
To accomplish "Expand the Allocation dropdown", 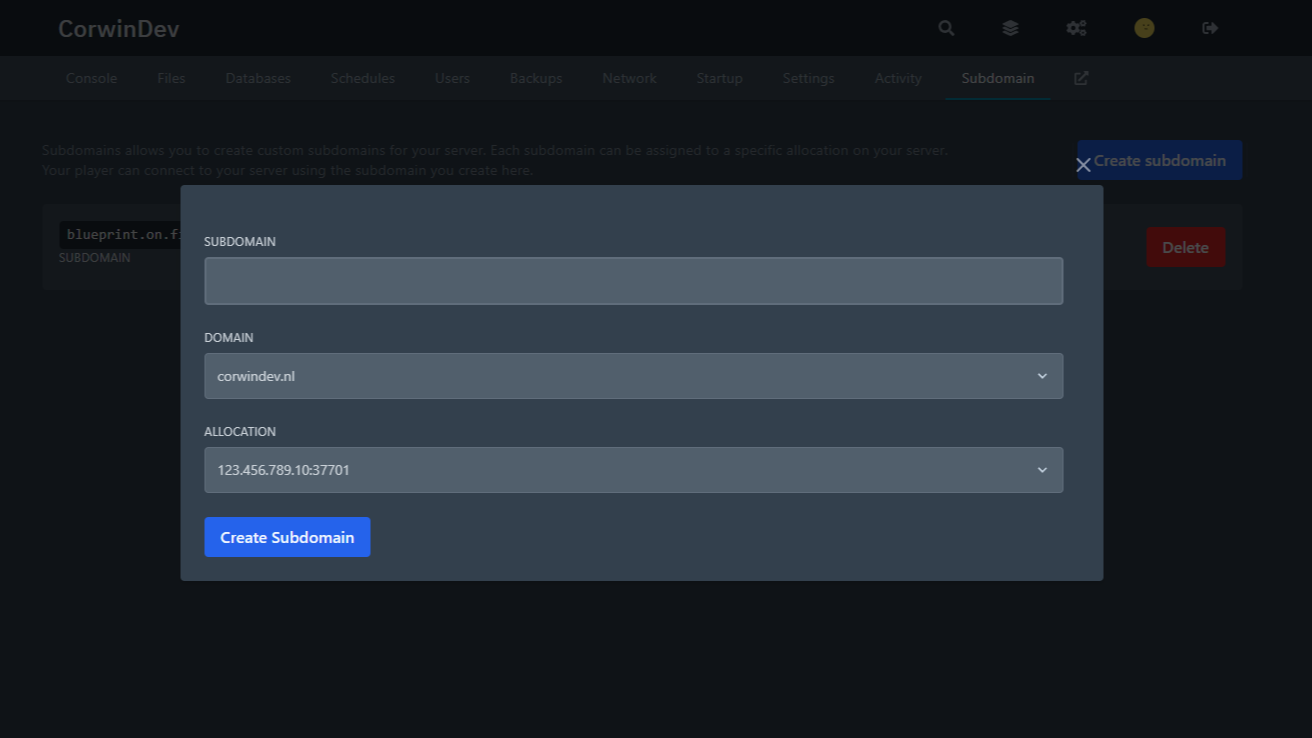I will (633, 470).
